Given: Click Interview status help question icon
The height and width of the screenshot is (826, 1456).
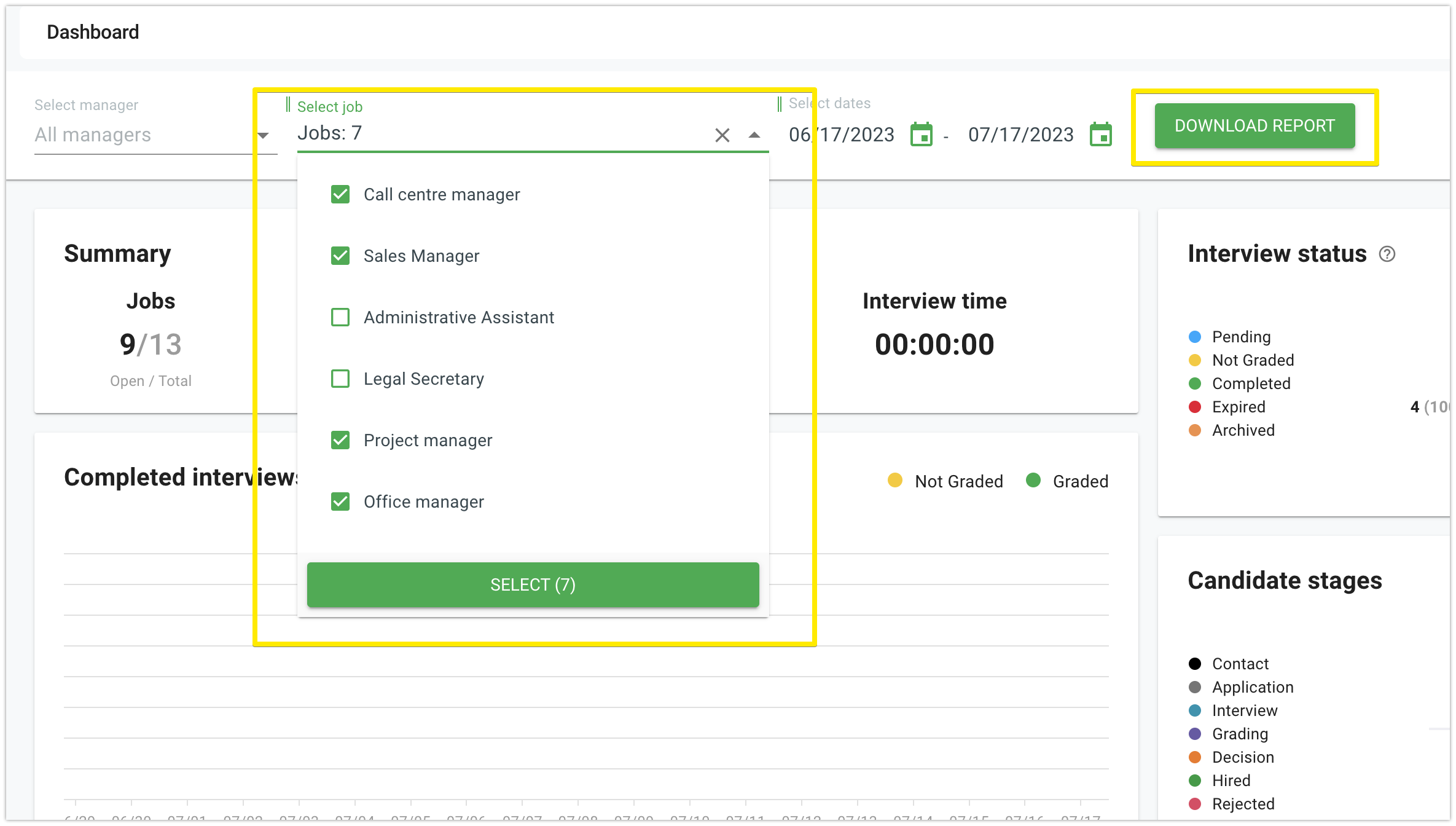Looking at the screenshot, I should (1387, 254).
